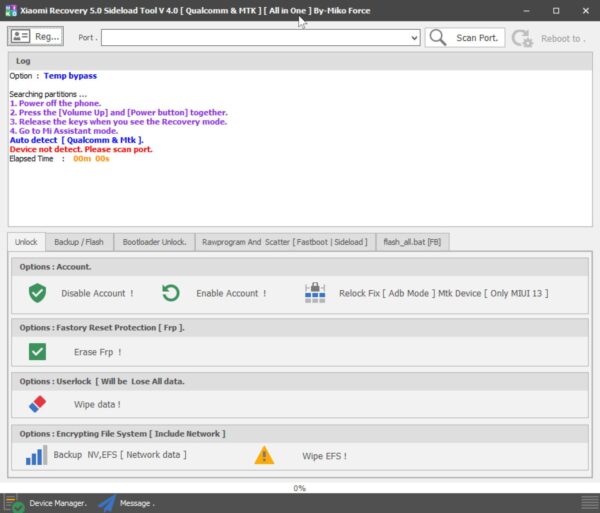
Task: Switch to the Backup / Flash tab
Action: coord(79,242)
